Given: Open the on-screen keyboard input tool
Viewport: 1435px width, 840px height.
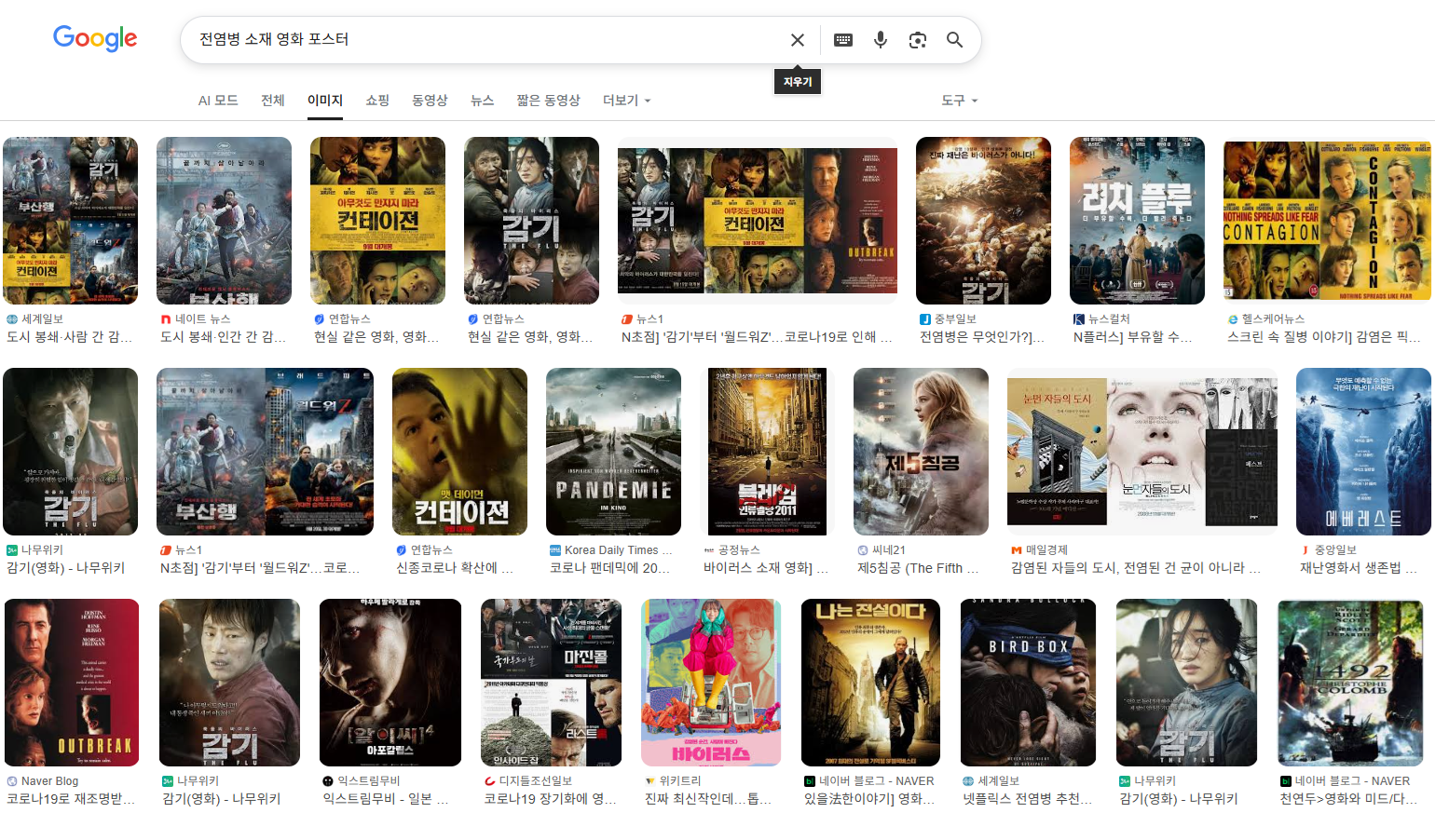Looking at the screenshot, I should pyautogui.click(x=843, y=40).
